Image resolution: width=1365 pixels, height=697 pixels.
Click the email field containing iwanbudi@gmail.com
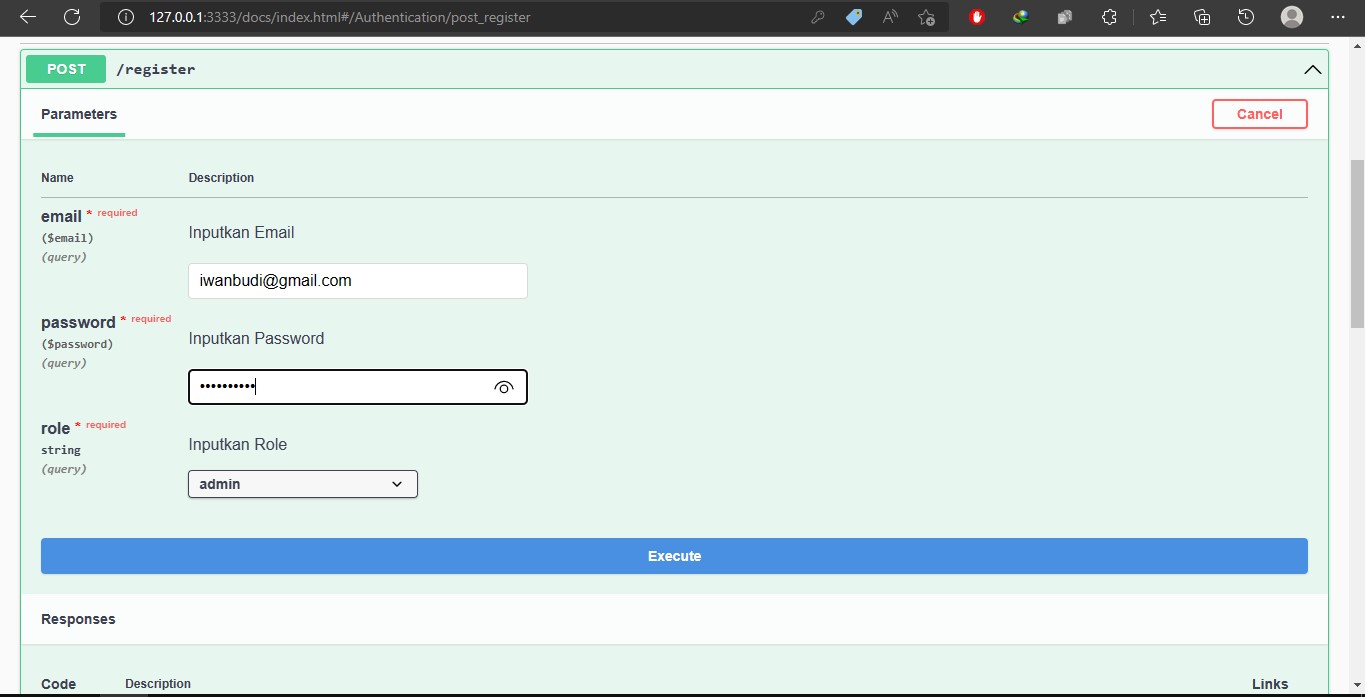point(357,281)
